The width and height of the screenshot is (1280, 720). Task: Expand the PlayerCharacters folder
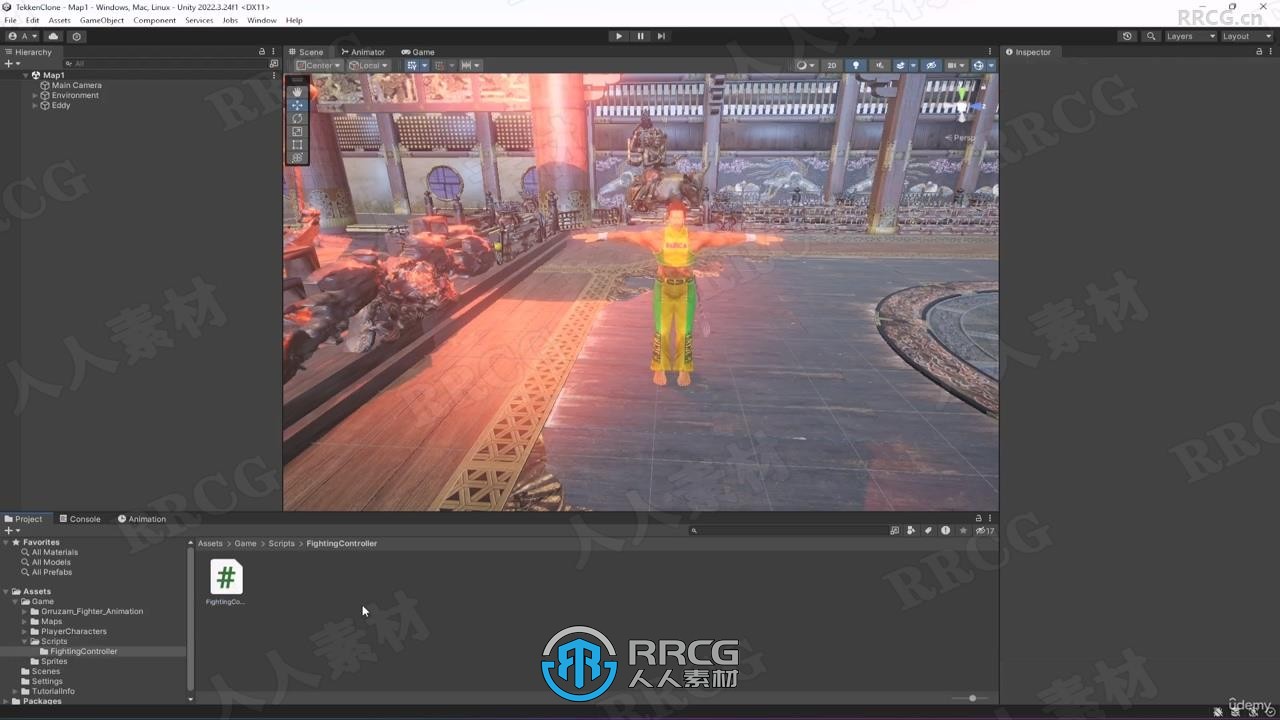(x=25, y=631)
